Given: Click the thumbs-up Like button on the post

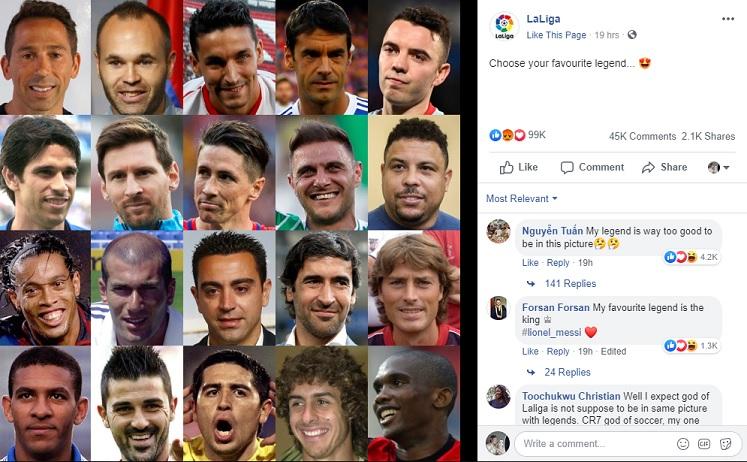Looking at the screenshot, I should [x=518, y=167].
